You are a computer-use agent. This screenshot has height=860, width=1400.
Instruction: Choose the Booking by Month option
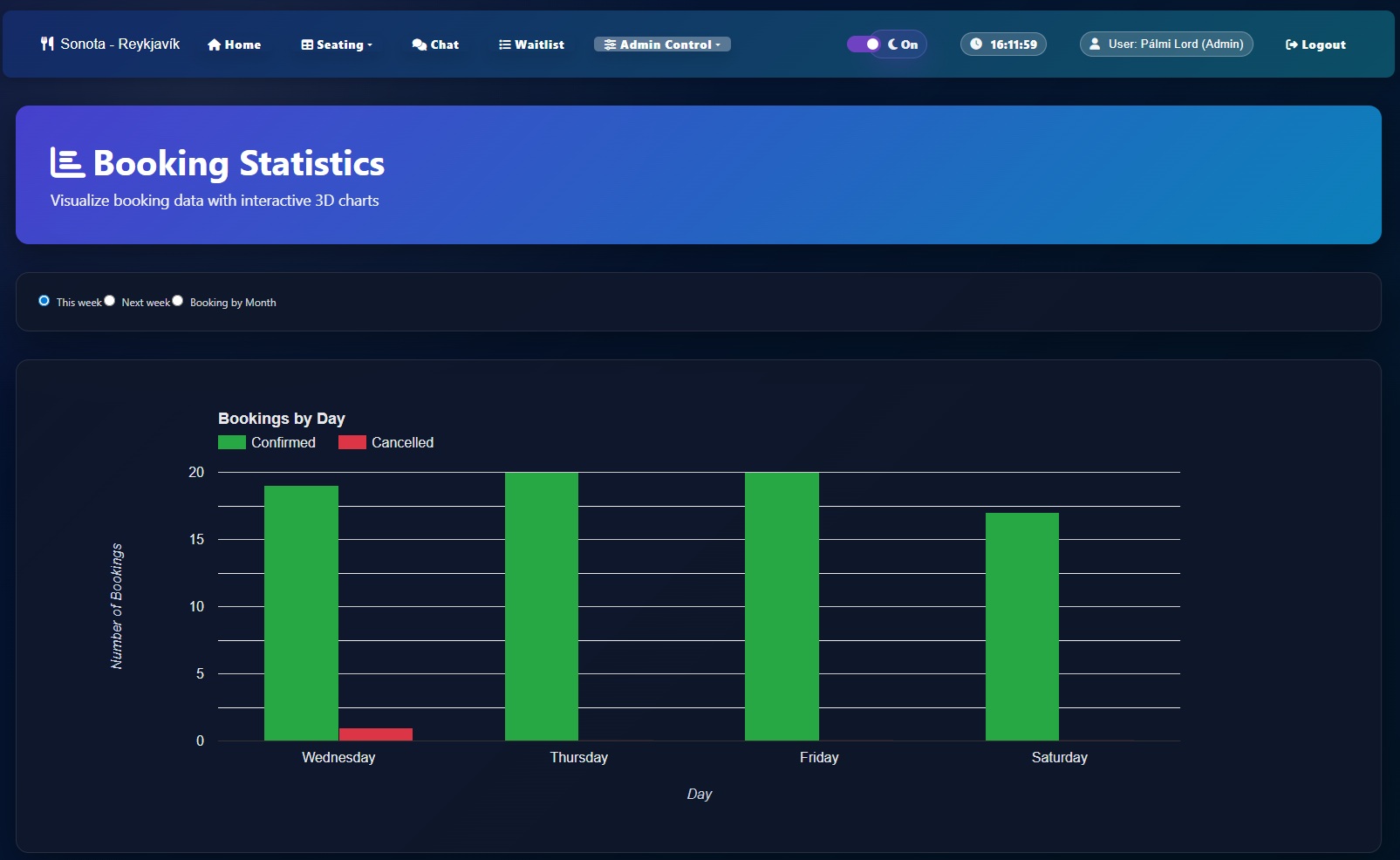click(x=178, y=301)
